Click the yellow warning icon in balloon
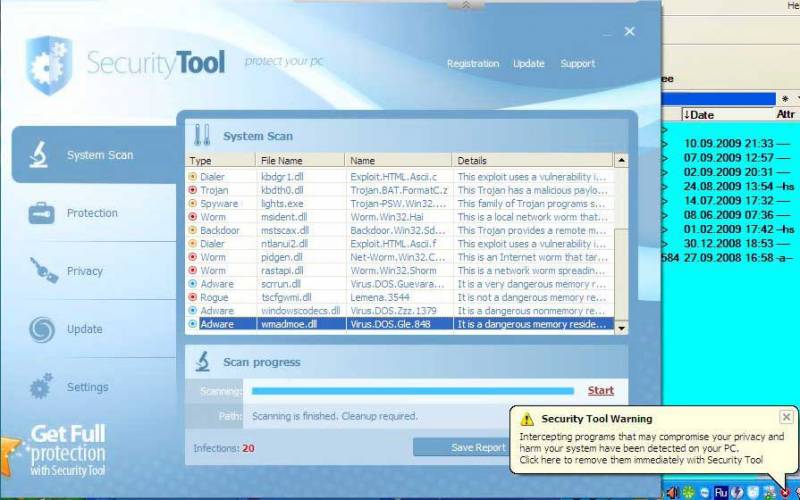The width and height of the screenshot is (800, 500). pos(526,419)
